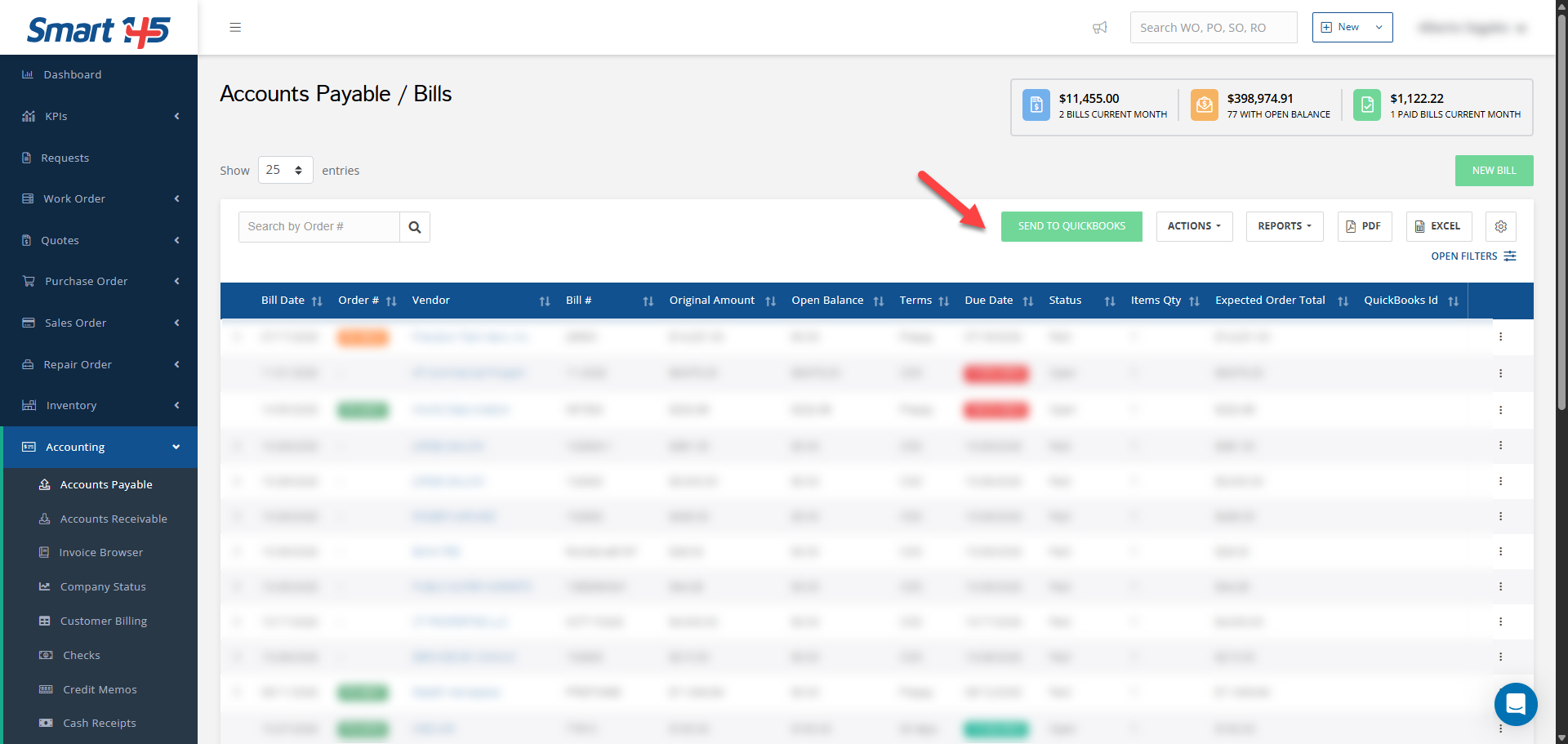Click the Send to QuickBooks button
The image size is (1568, 744).
(1071, 226)
